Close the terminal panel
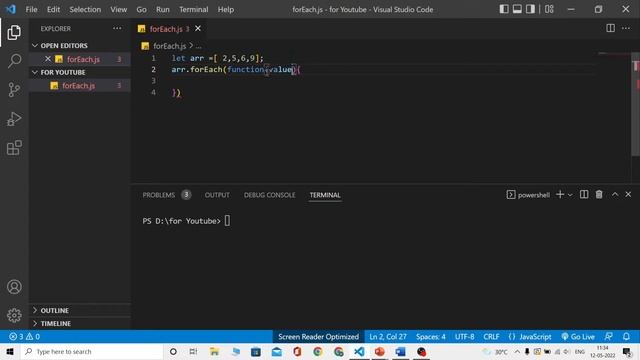 click(x=628, y=195)
